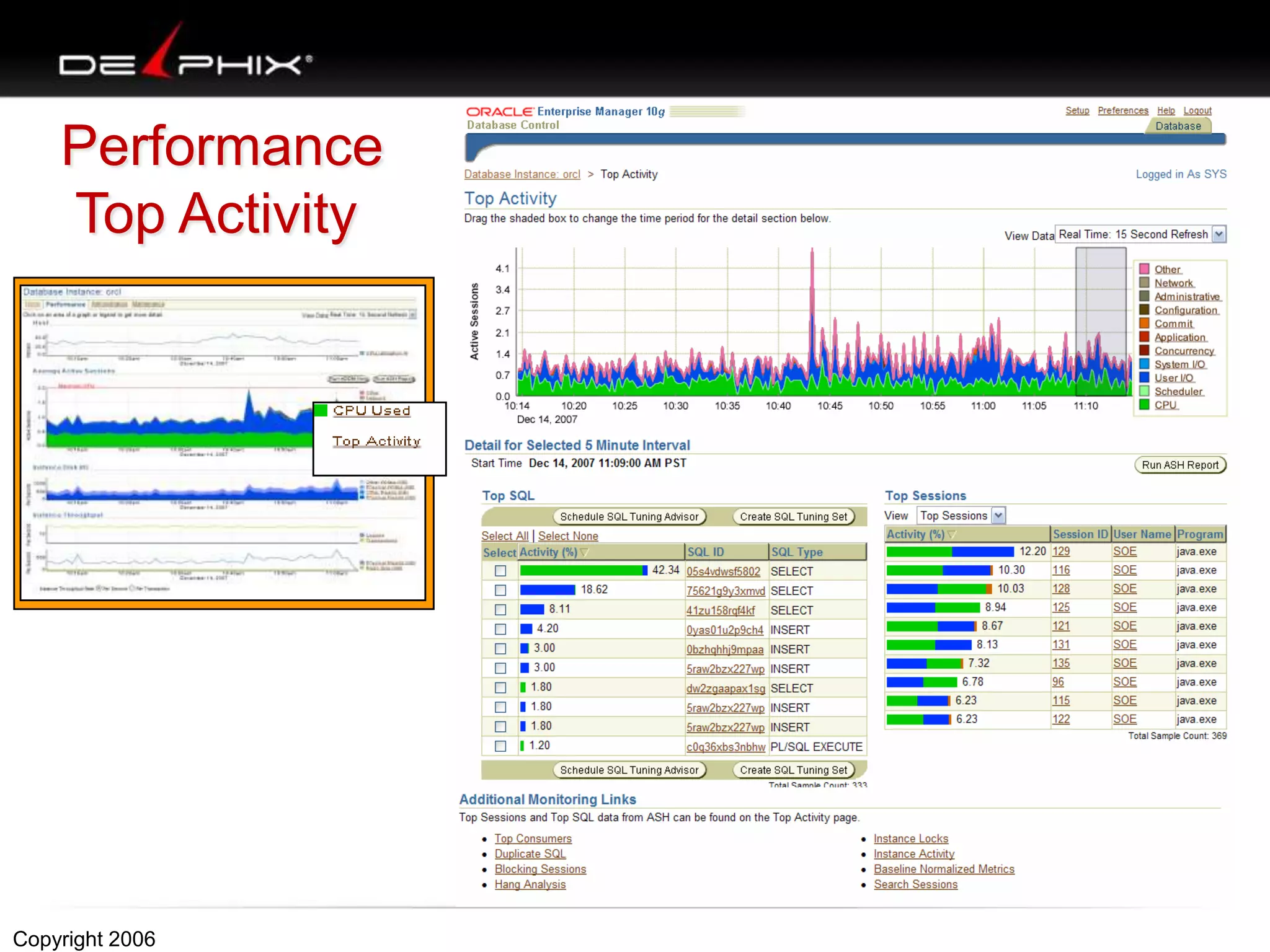The image size is (1270, 952).
Task: Click the Select None link
Action: coord(568,535)
